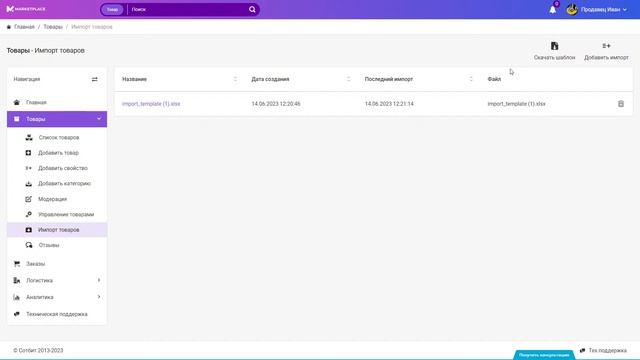640x360 pixels.
Task: Click the seller avatar picture
Action: coord(572,9)
